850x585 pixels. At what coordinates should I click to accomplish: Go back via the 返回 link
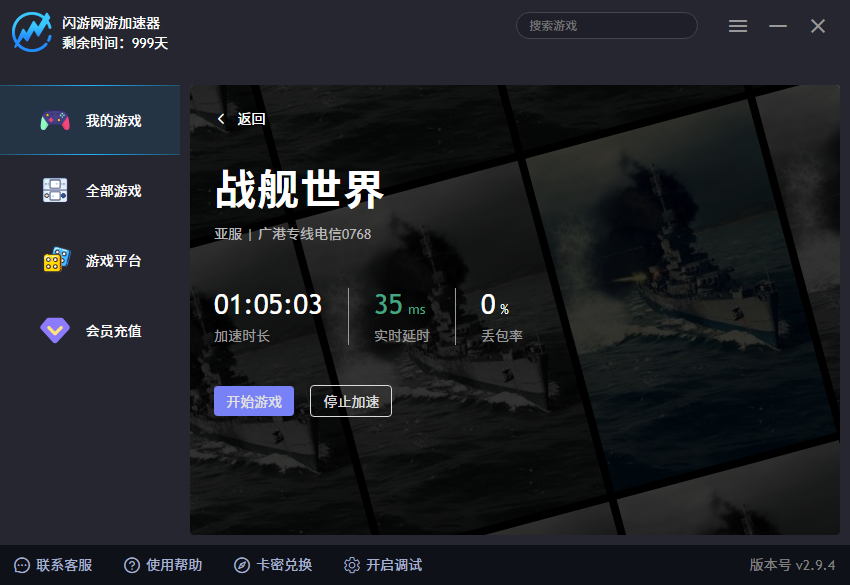click(251, 119)
